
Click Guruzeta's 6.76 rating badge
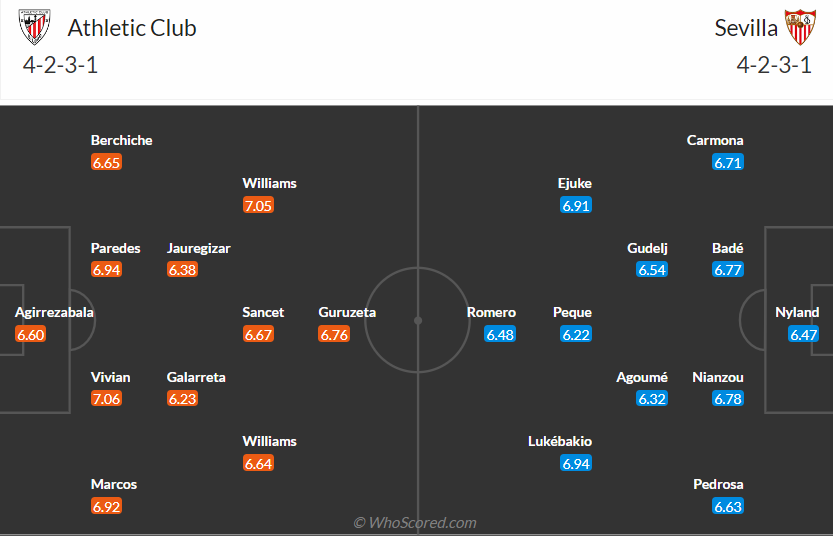pyautogui.click(x=334, y=335)
